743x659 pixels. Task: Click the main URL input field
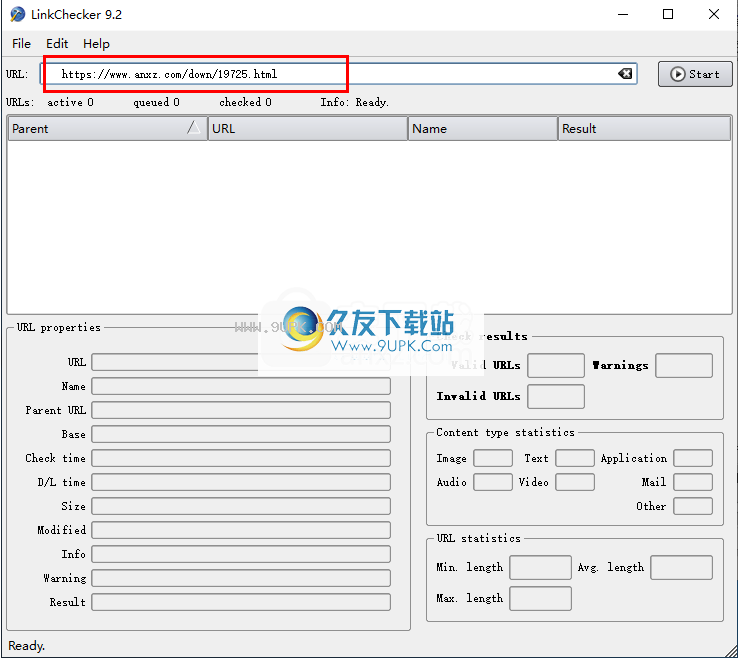[338, 74]
